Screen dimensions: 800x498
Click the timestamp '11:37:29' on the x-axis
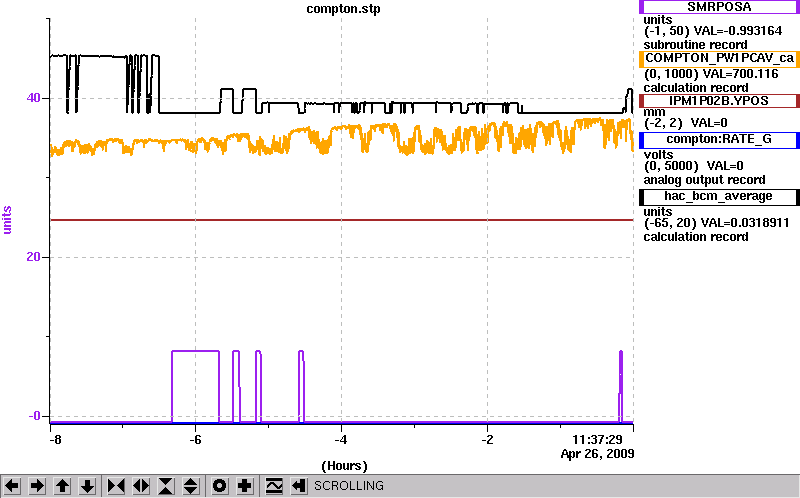[x=597, y=440]
